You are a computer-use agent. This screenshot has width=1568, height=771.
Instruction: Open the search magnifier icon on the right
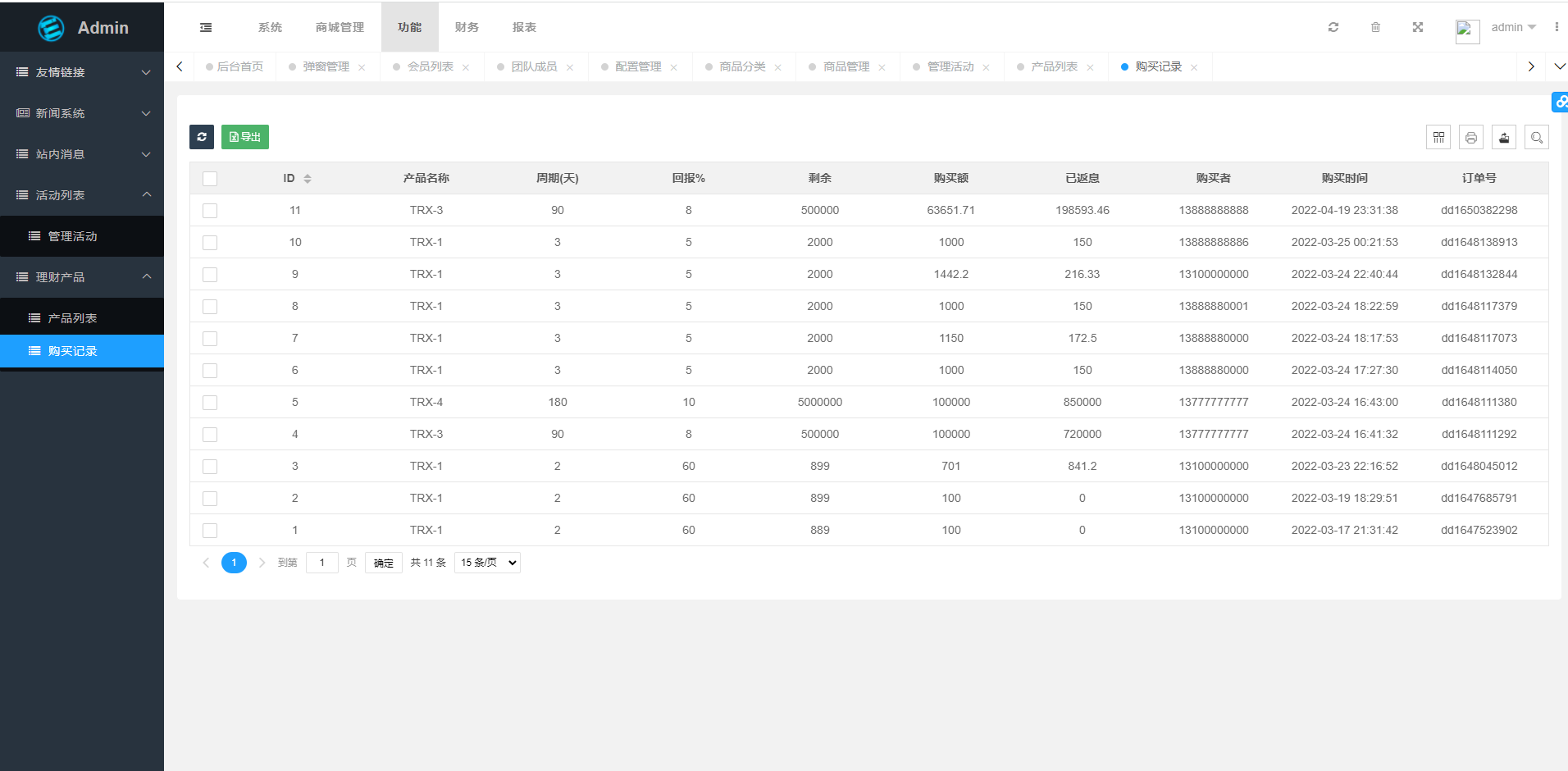(x=1537, y=136)
